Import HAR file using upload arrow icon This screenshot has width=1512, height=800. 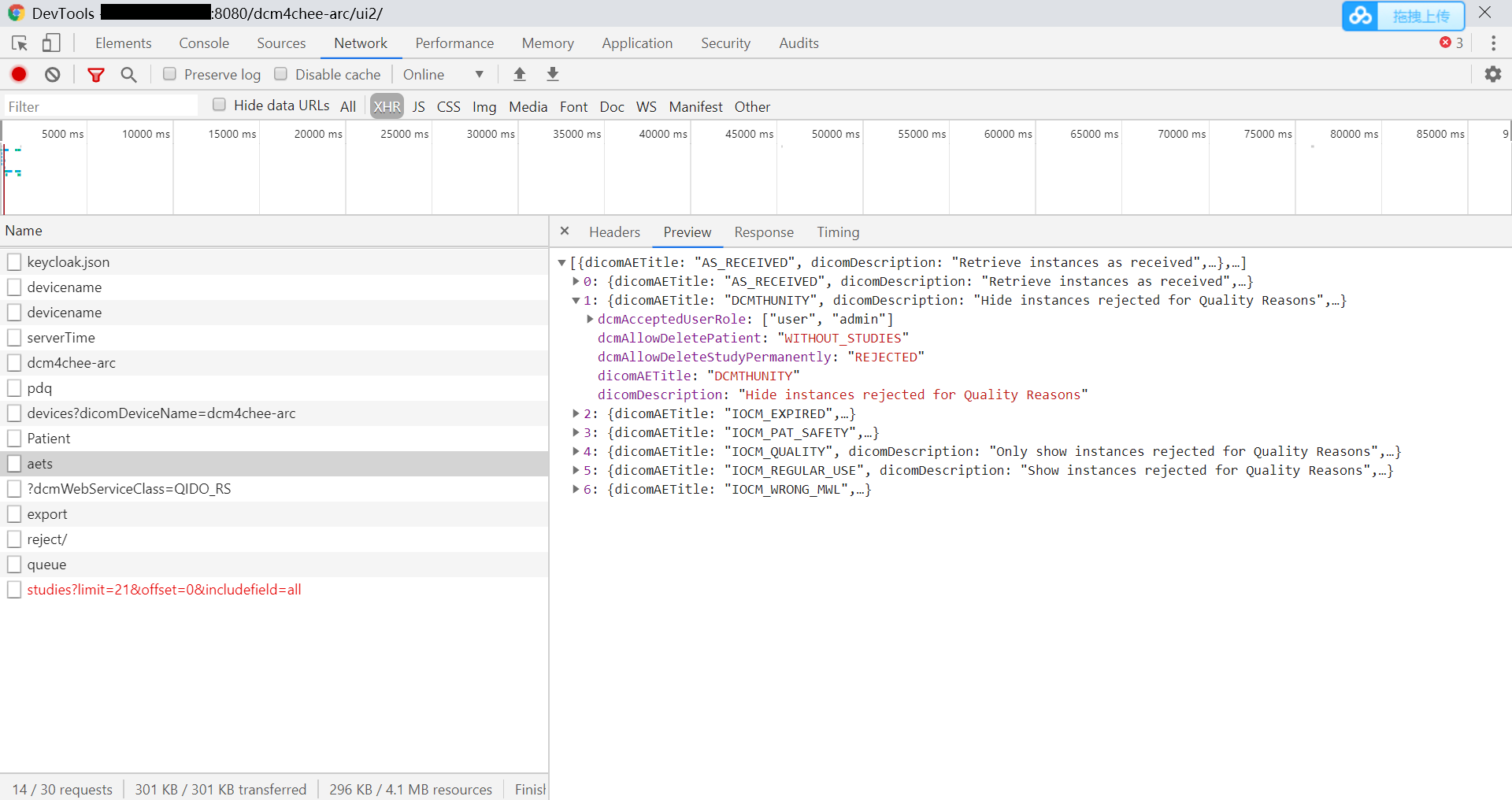coord(520,74)
